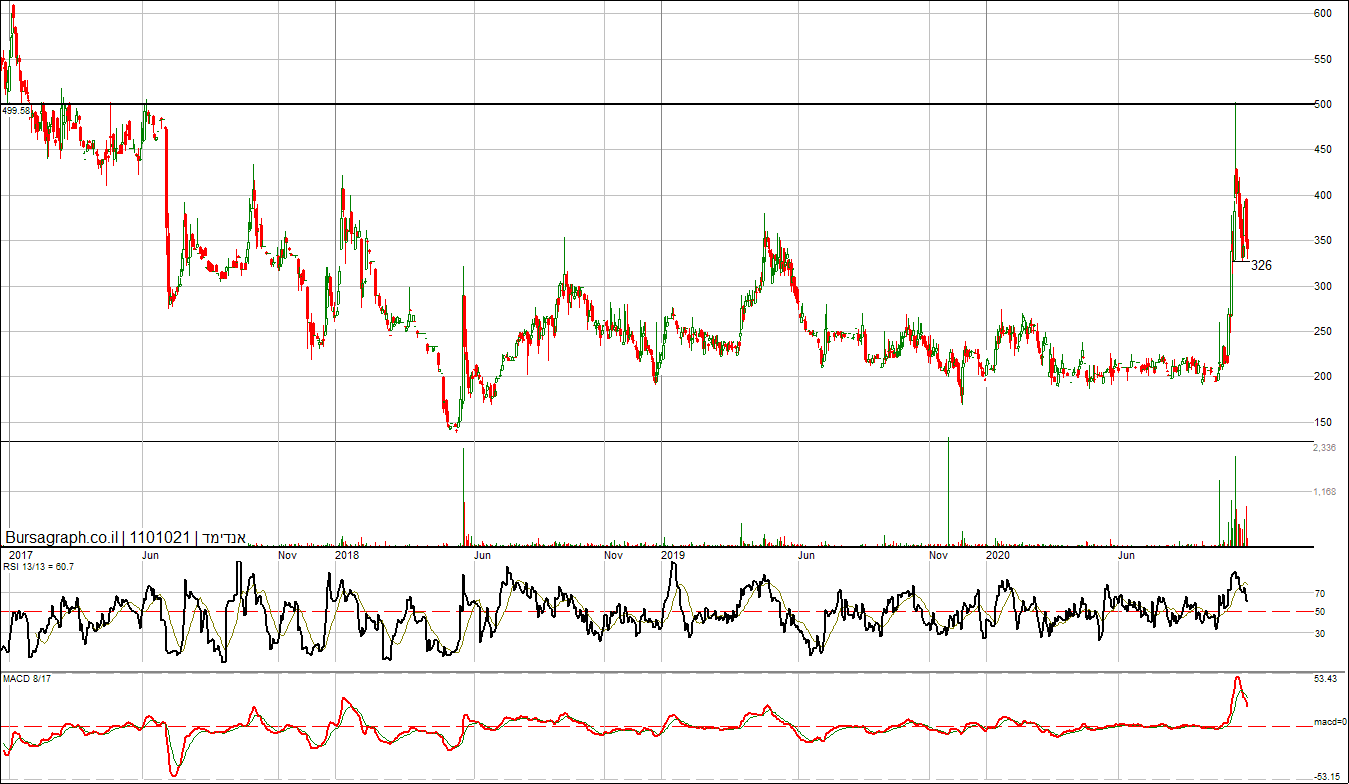This screenshot has width=1349, height=784.
Task: Click the 326 last price label
Action: [1261, 266]
